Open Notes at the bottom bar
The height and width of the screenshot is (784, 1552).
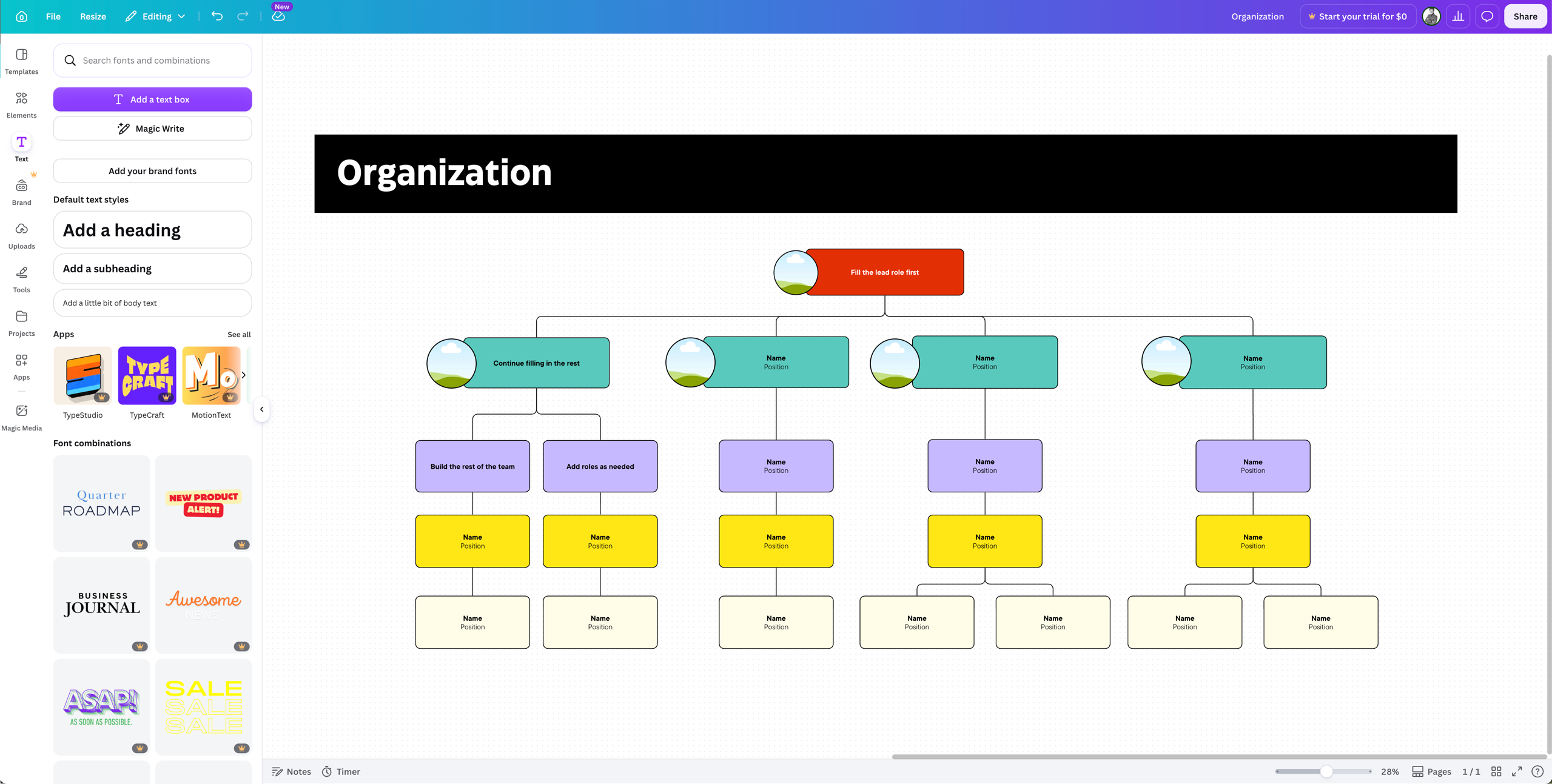coord(292,771)
